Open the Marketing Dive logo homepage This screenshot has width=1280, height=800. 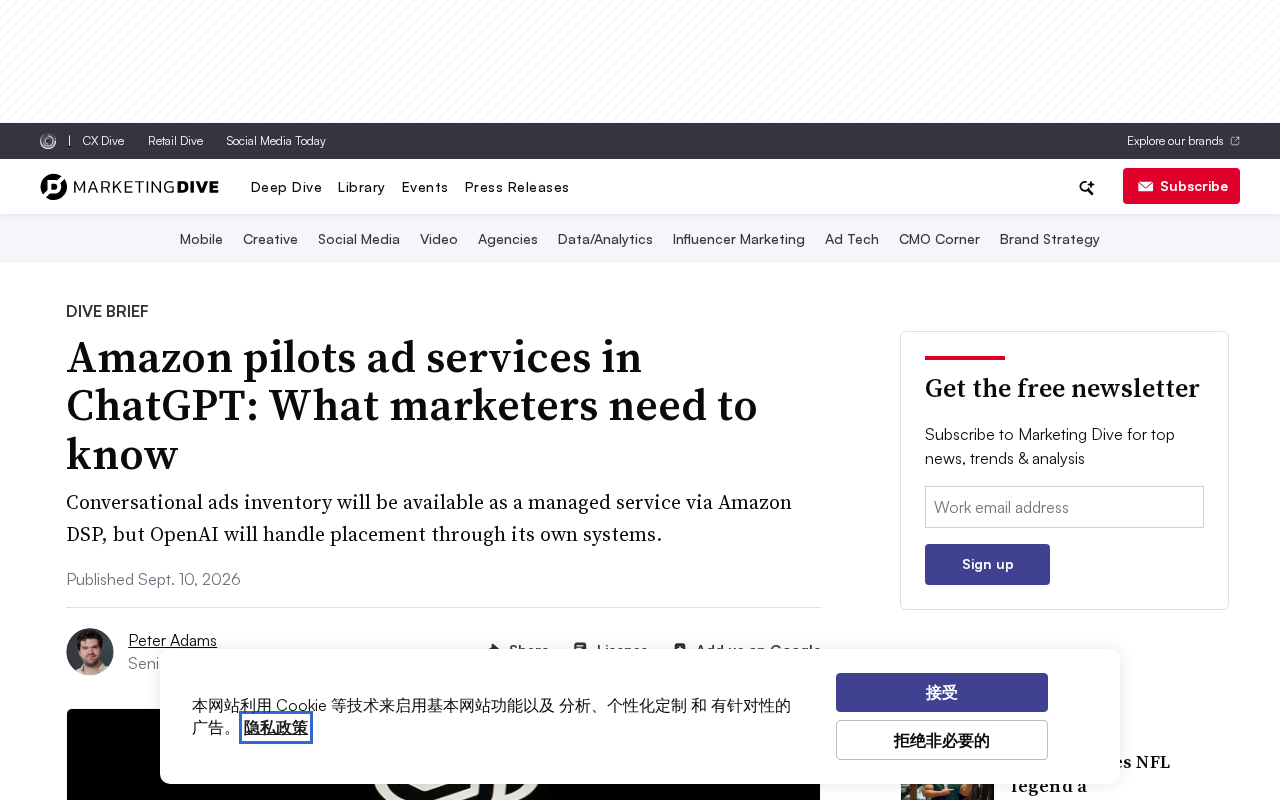point(129,187)
